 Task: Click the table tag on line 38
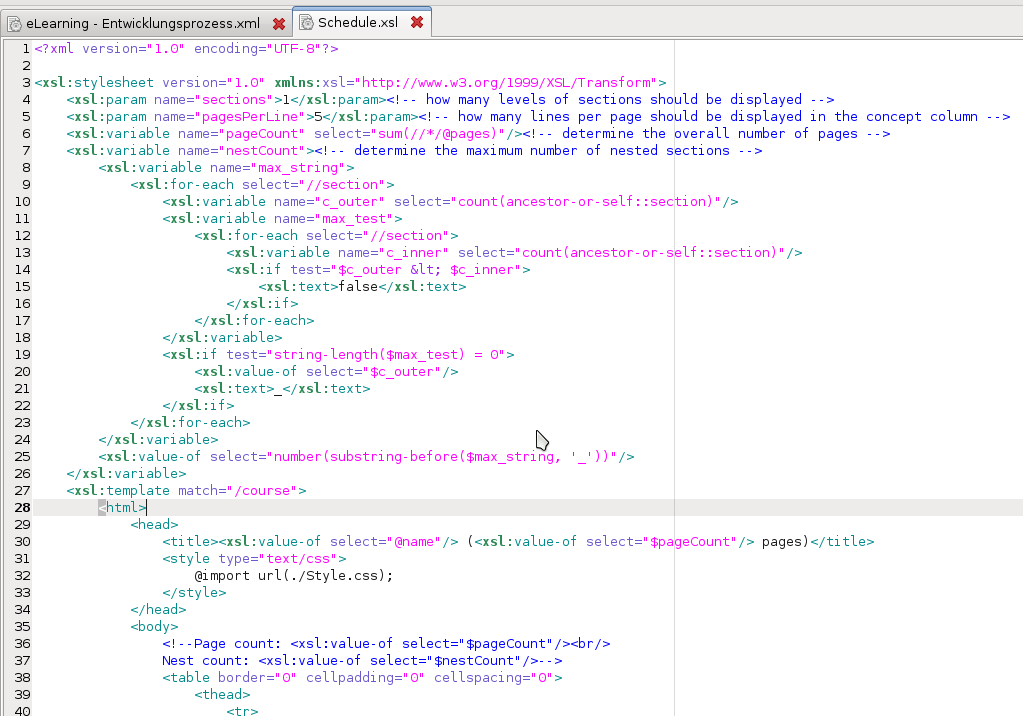362,677
